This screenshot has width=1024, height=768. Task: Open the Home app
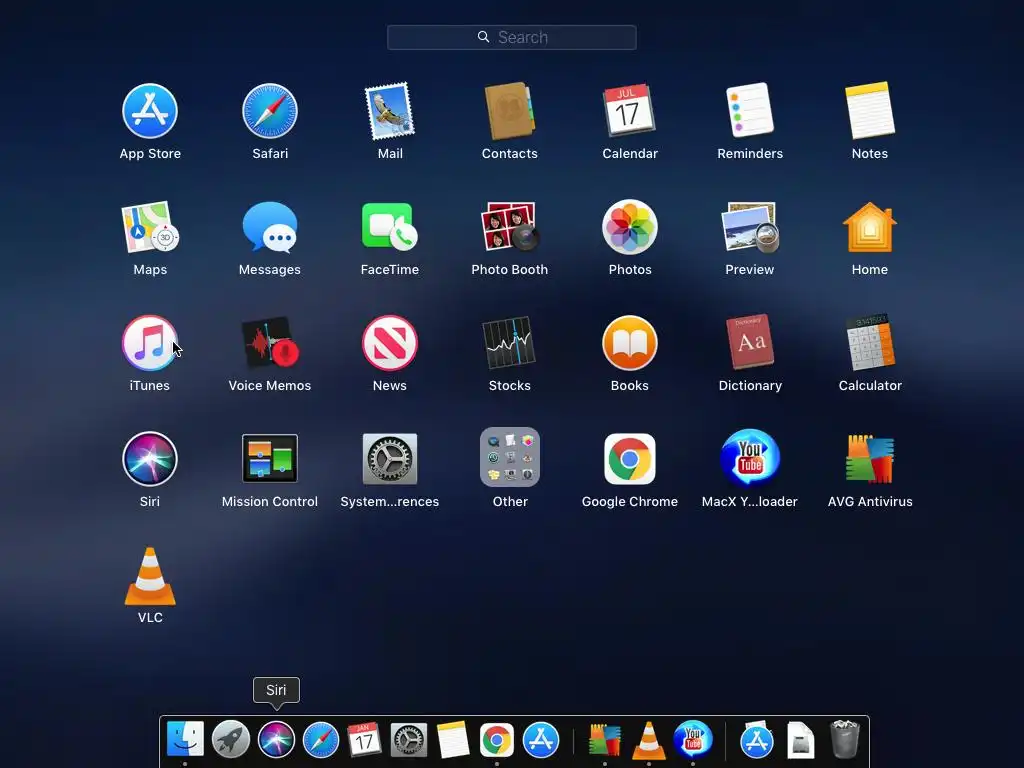[x=869, y=227]
